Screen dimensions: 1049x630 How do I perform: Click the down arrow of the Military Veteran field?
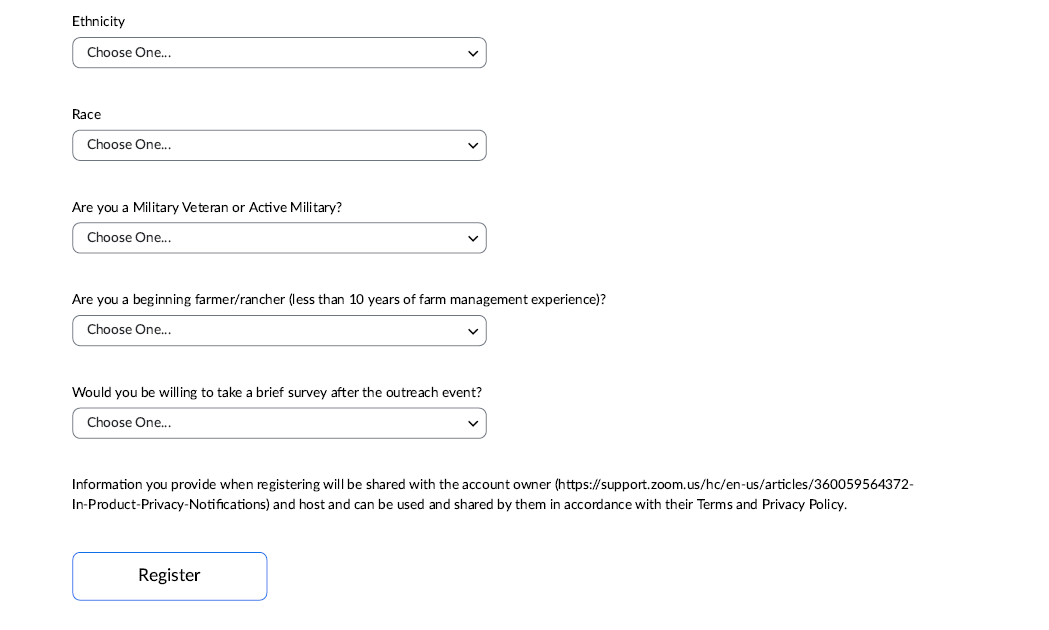click(x=473, y=239)
